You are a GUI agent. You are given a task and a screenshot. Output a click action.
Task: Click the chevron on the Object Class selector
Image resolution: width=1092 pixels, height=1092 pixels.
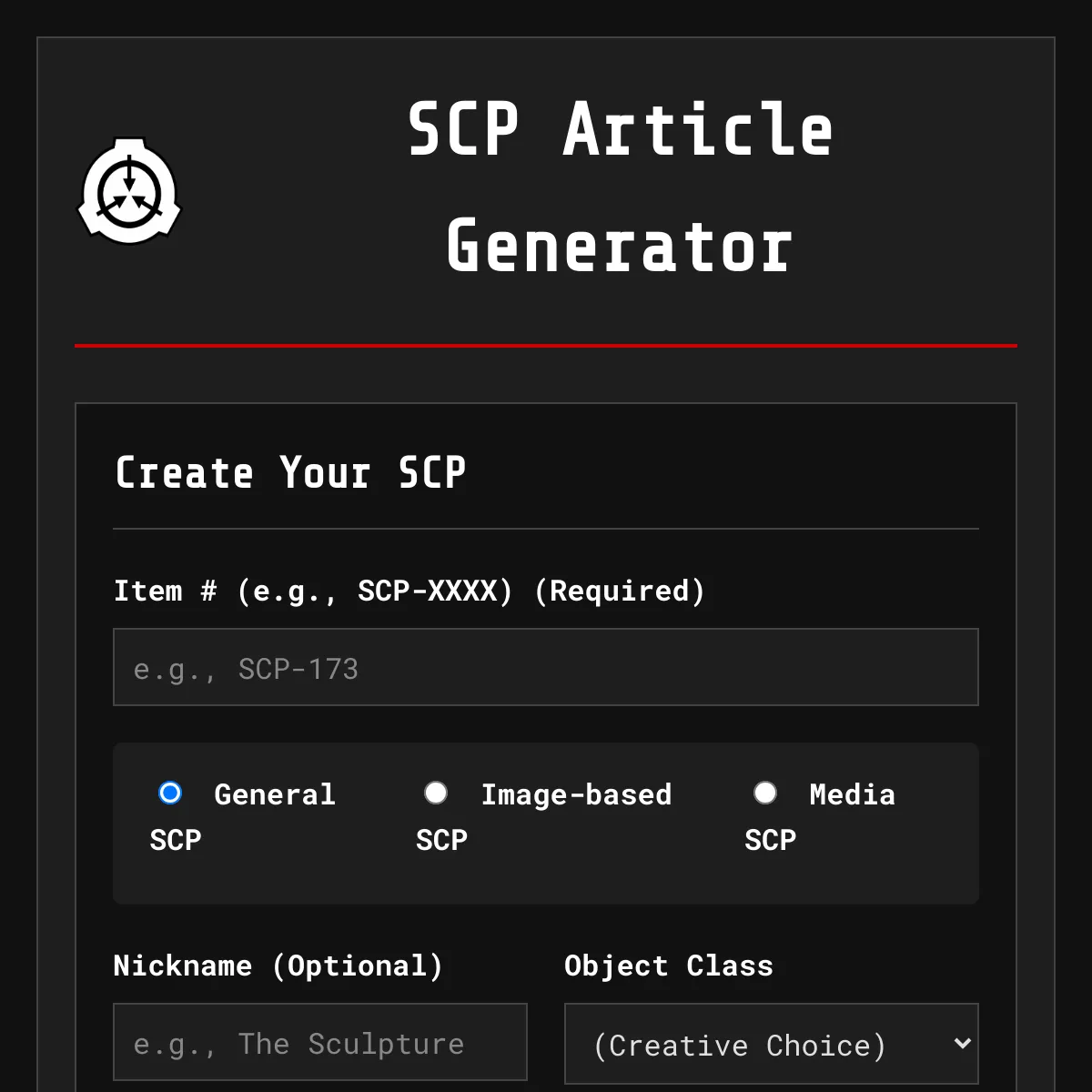click(963, 1044)
